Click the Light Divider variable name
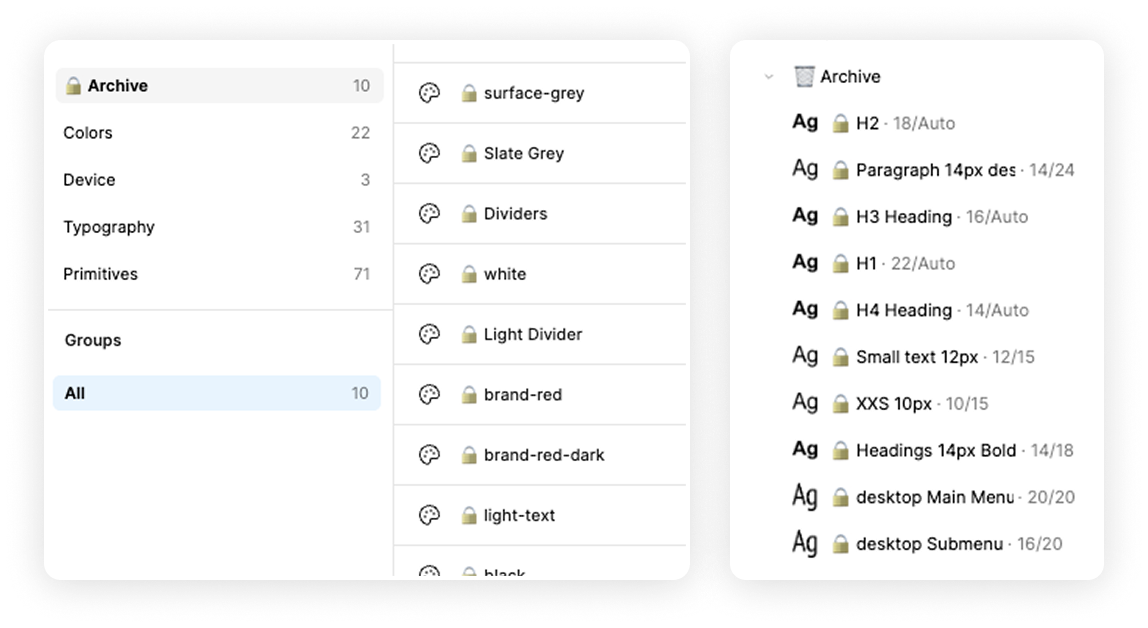1148x628 pixels. [x=532, y=334]
